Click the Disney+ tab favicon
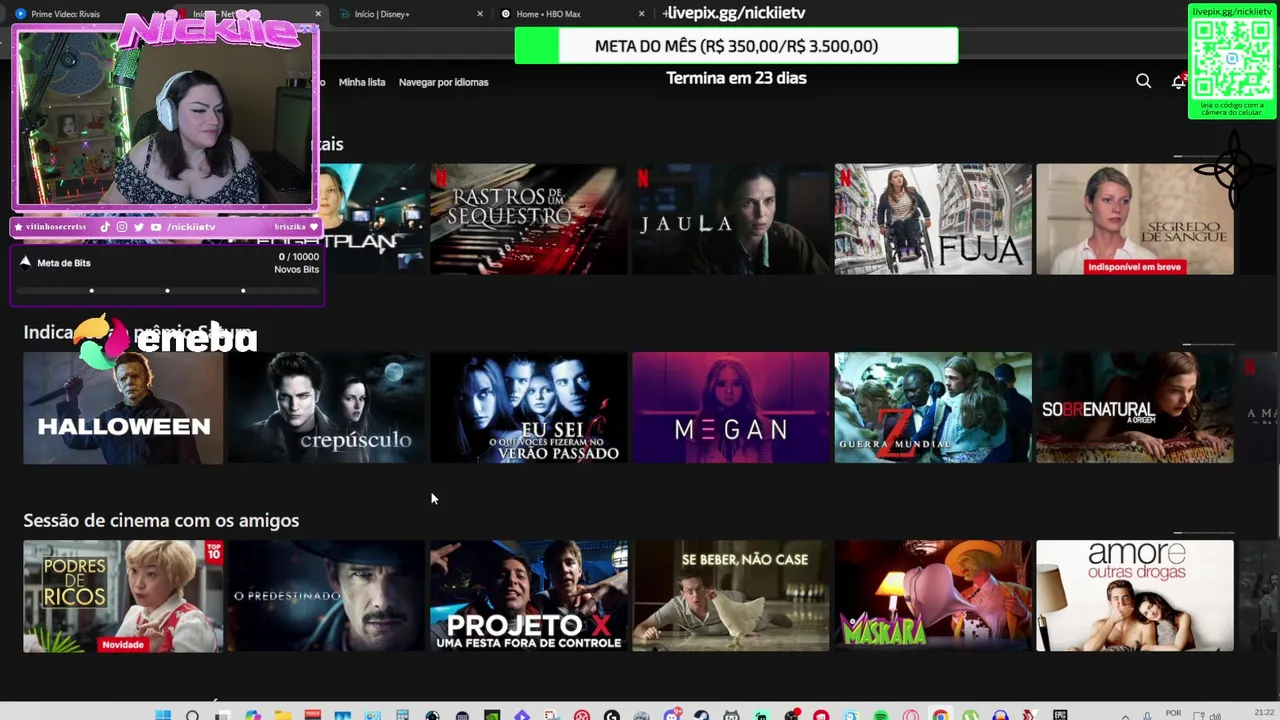Viewport: 1280px width, 720px height. point(344,14)
